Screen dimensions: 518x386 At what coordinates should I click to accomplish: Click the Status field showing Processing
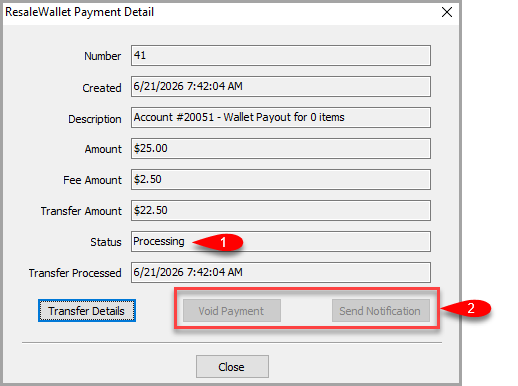281,241
